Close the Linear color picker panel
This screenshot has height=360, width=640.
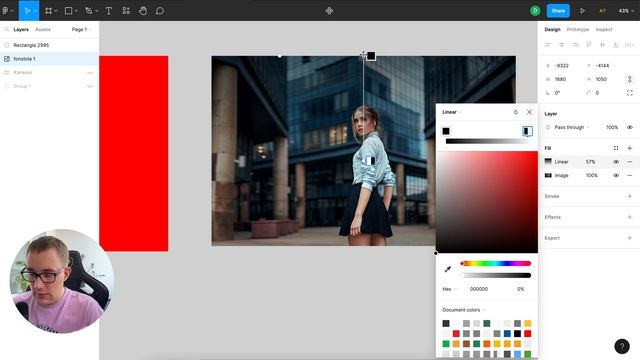coord(529,112)
